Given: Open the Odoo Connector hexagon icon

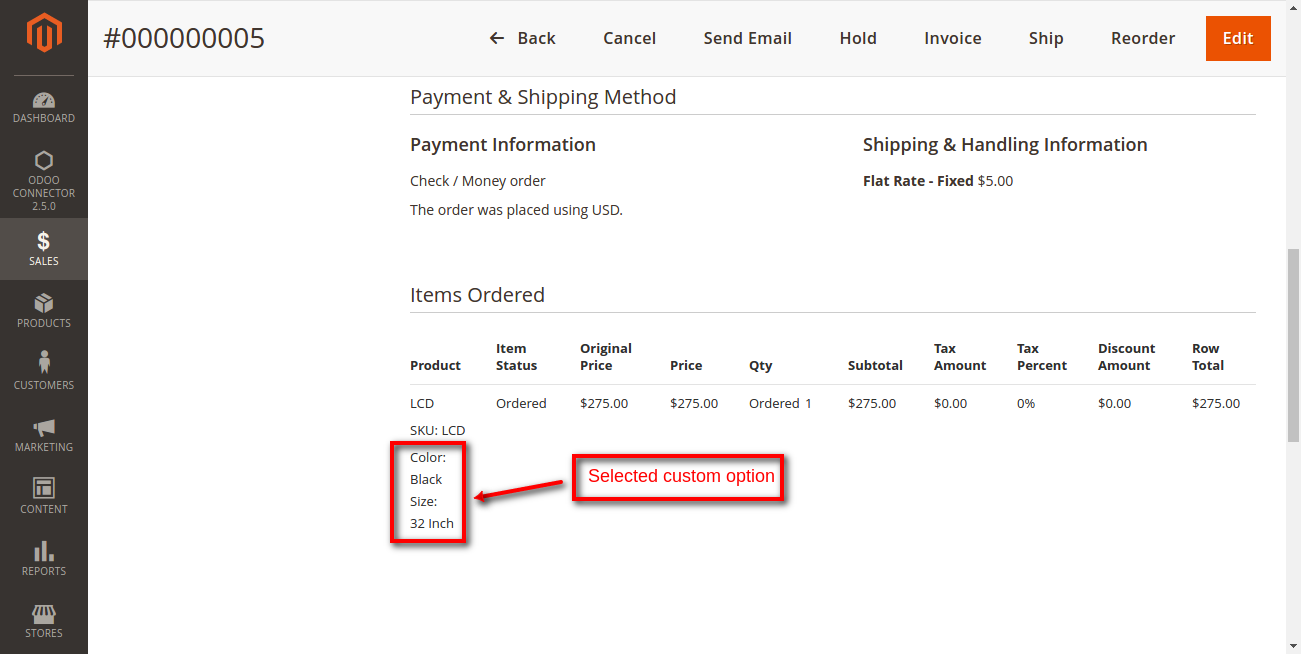Looking at the screenshot, I should pyautogui.click(x=44, y=161).
